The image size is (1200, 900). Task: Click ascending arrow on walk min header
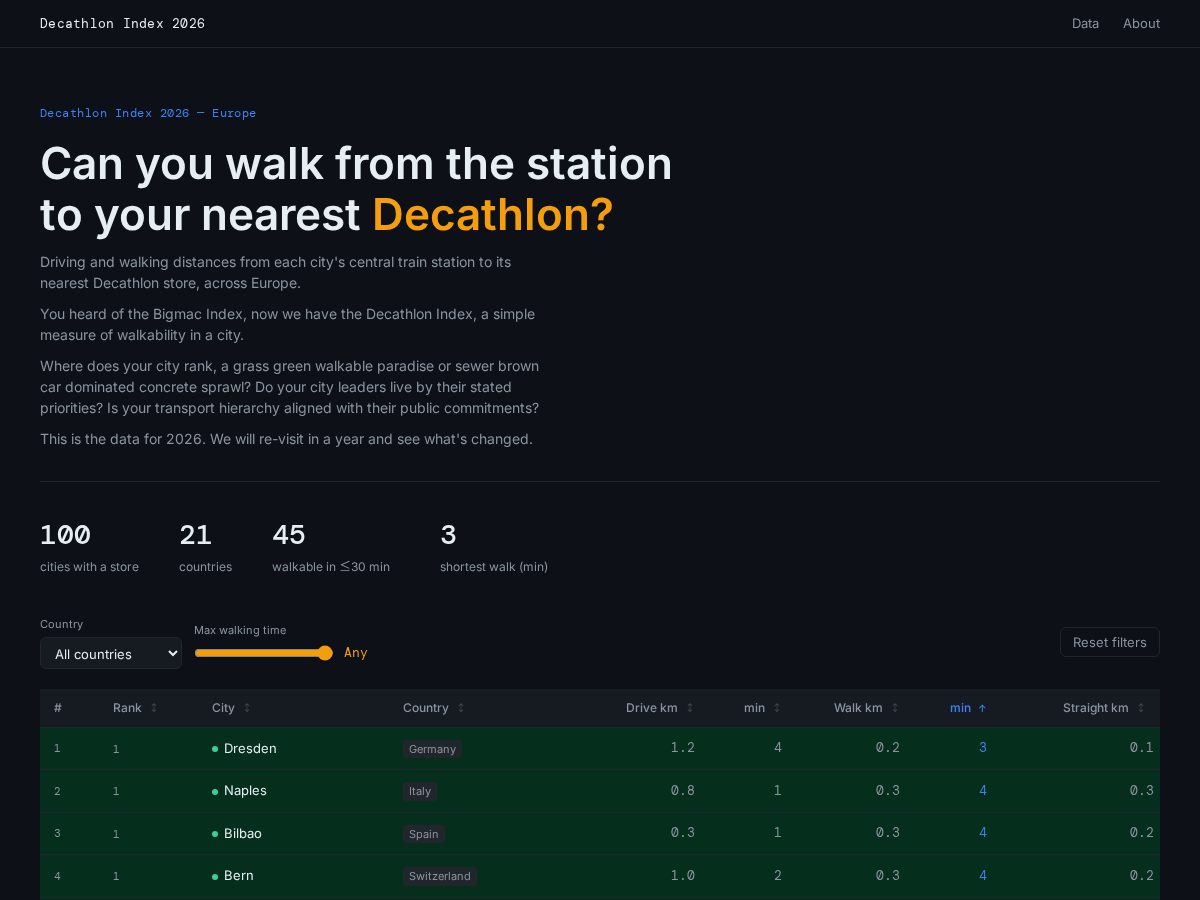pyautogui.click(x=982, y=708)
